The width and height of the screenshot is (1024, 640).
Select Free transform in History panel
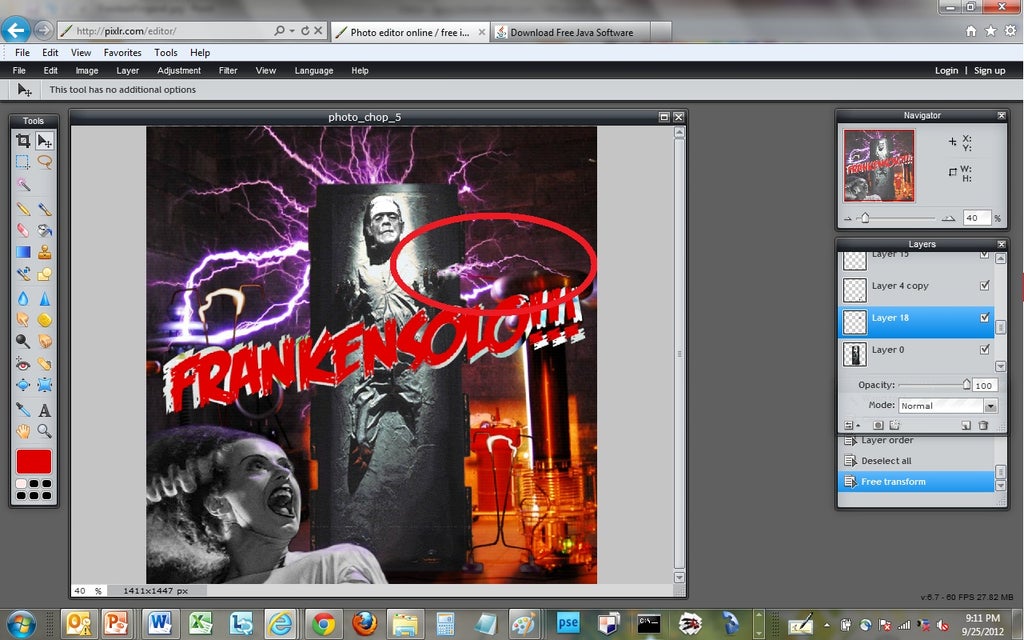click(916, 481)
